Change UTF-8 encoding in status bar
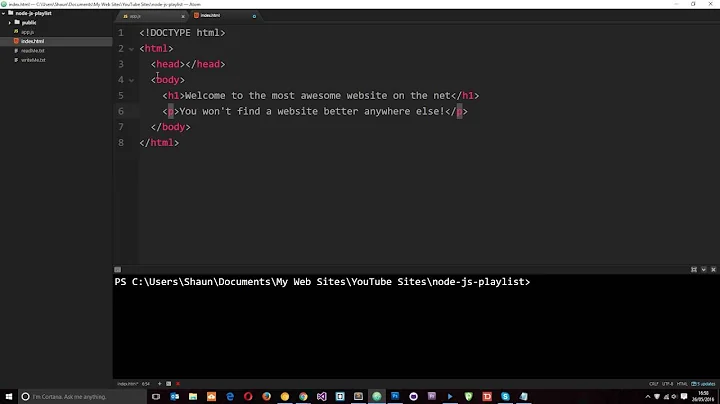 coord(668,384)
